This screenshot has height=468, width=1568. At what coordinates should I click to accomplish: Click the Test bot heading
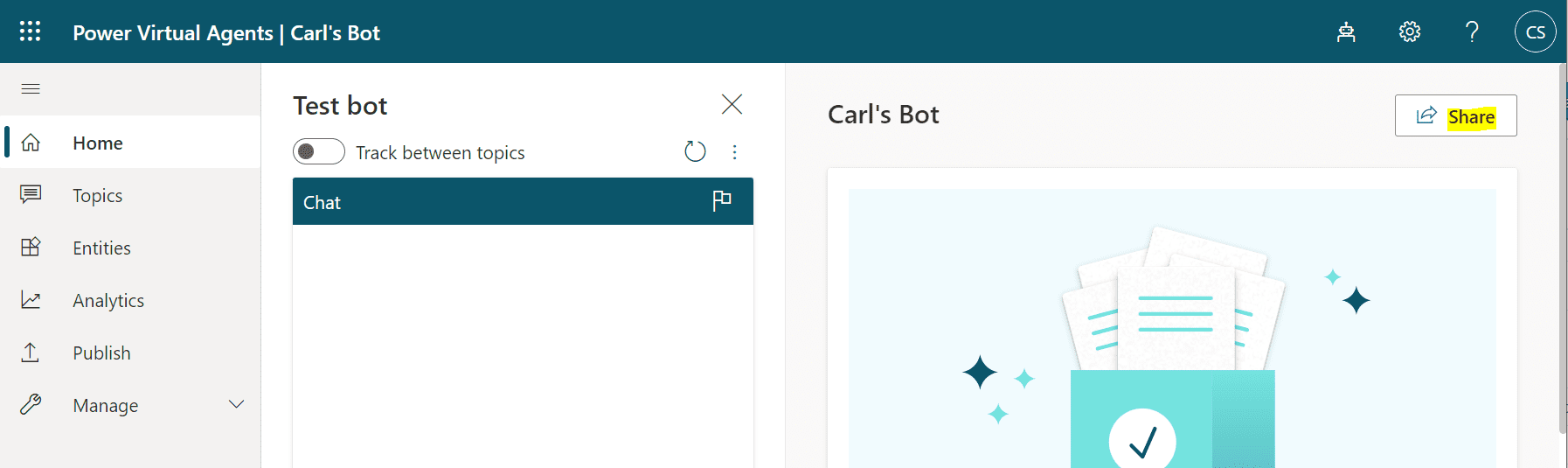point(340,106)
